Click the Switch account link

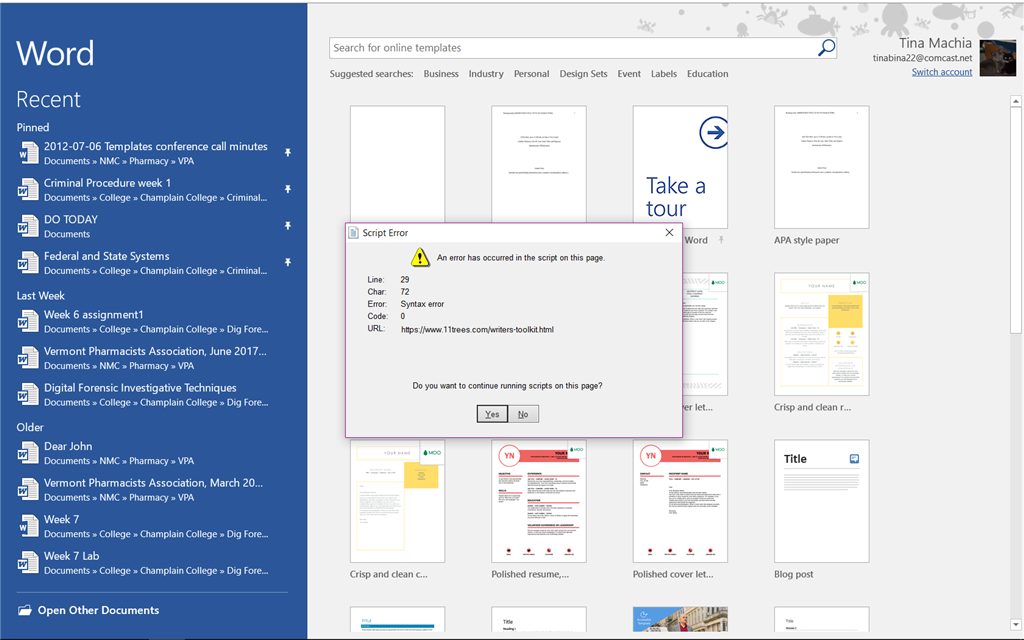[x=942, y=72]
